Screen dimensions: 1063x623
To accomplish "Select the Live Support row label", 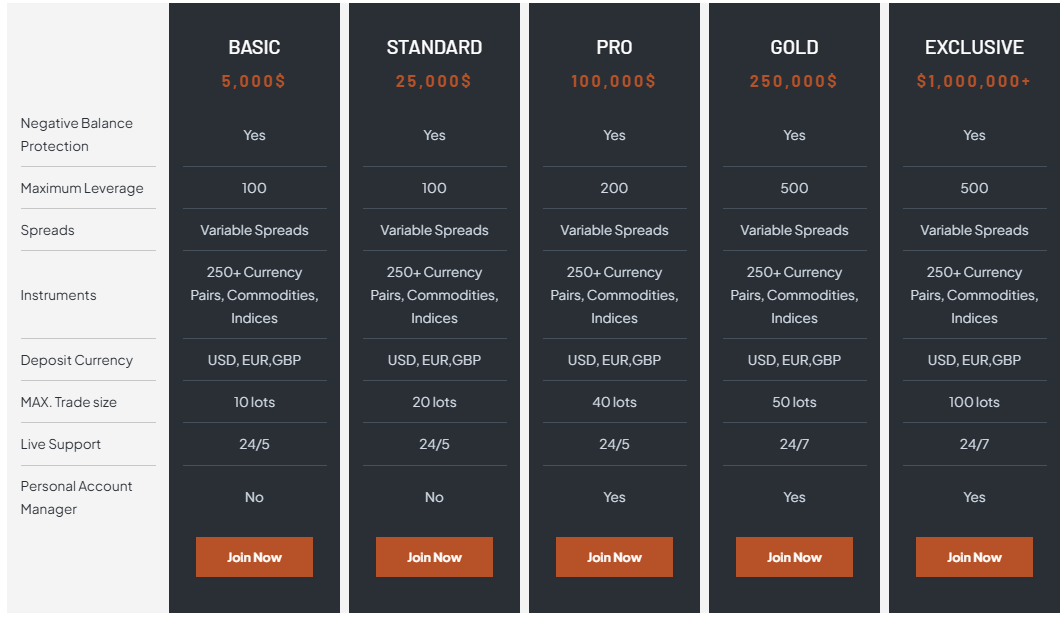I will tap(61, 444).
